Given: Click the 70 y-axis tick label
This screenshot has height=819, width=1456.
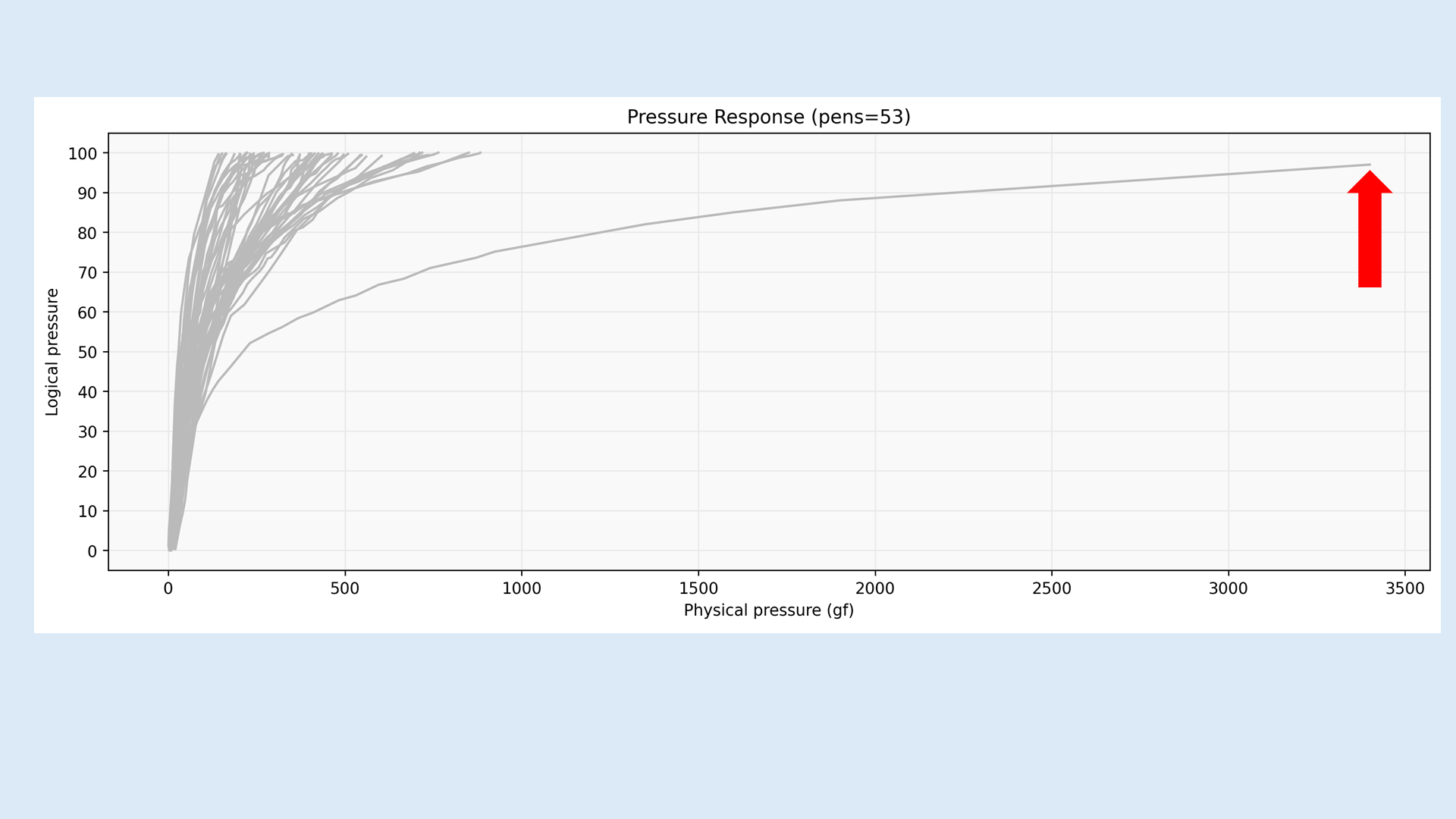Looking at the screenshot, I should point(87,273).
